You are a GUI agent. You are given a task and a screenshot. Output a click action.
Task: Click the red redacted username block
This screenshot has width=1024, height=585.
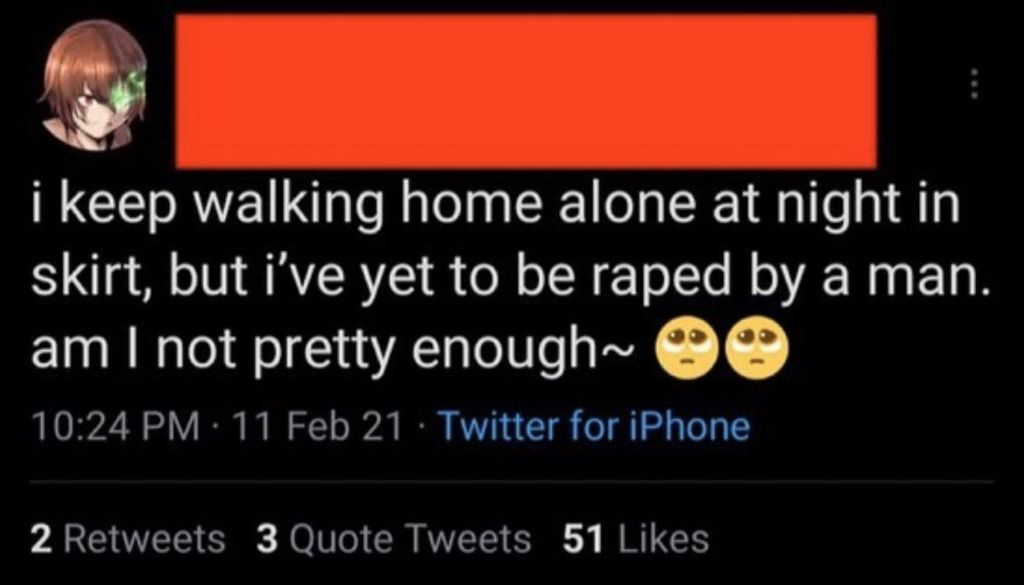pyautogui.click(x=526, y=91)
